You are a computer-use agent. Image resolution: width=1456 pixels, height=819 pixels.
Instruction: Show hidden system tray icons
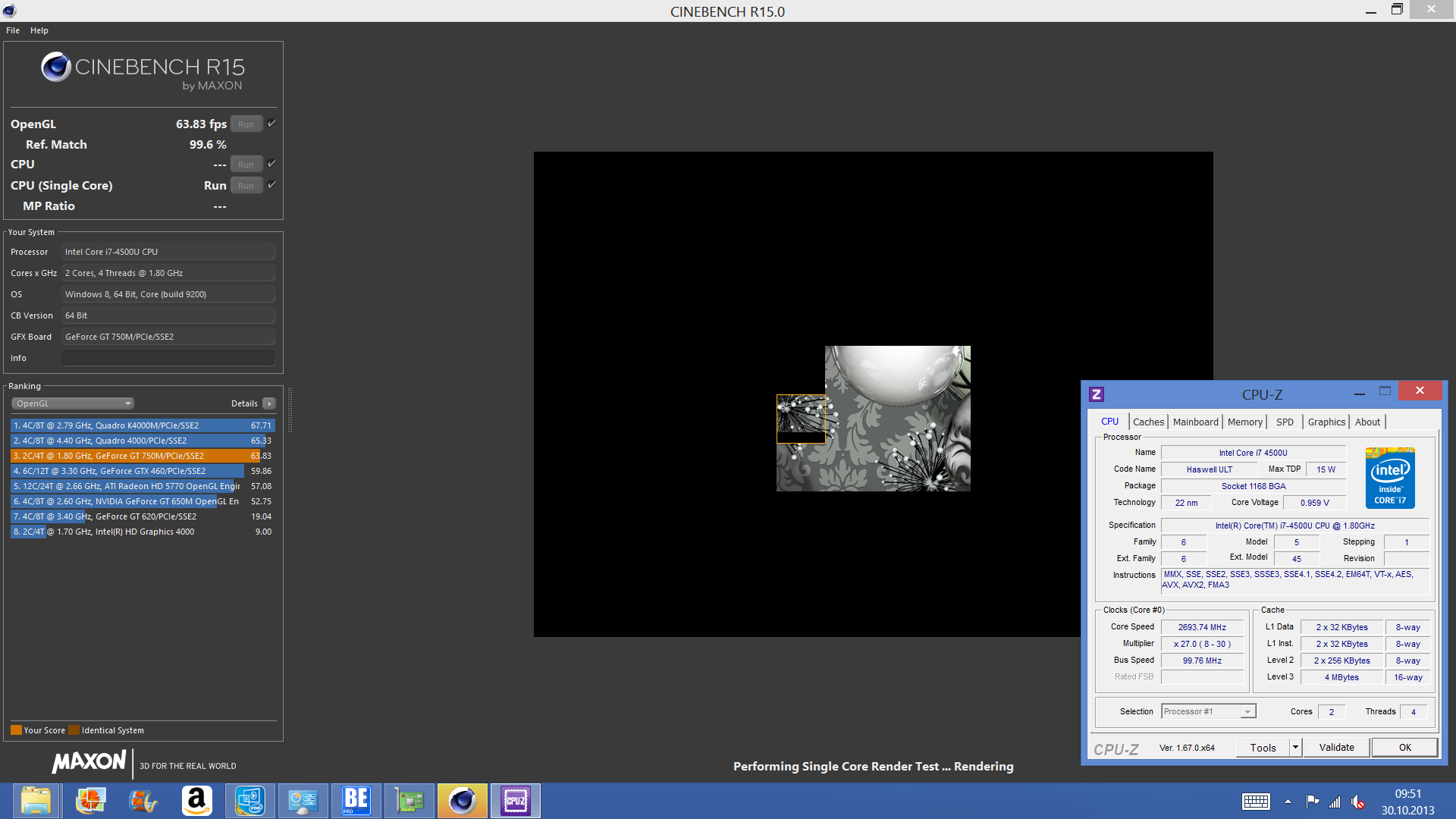tap(1288, 802)
